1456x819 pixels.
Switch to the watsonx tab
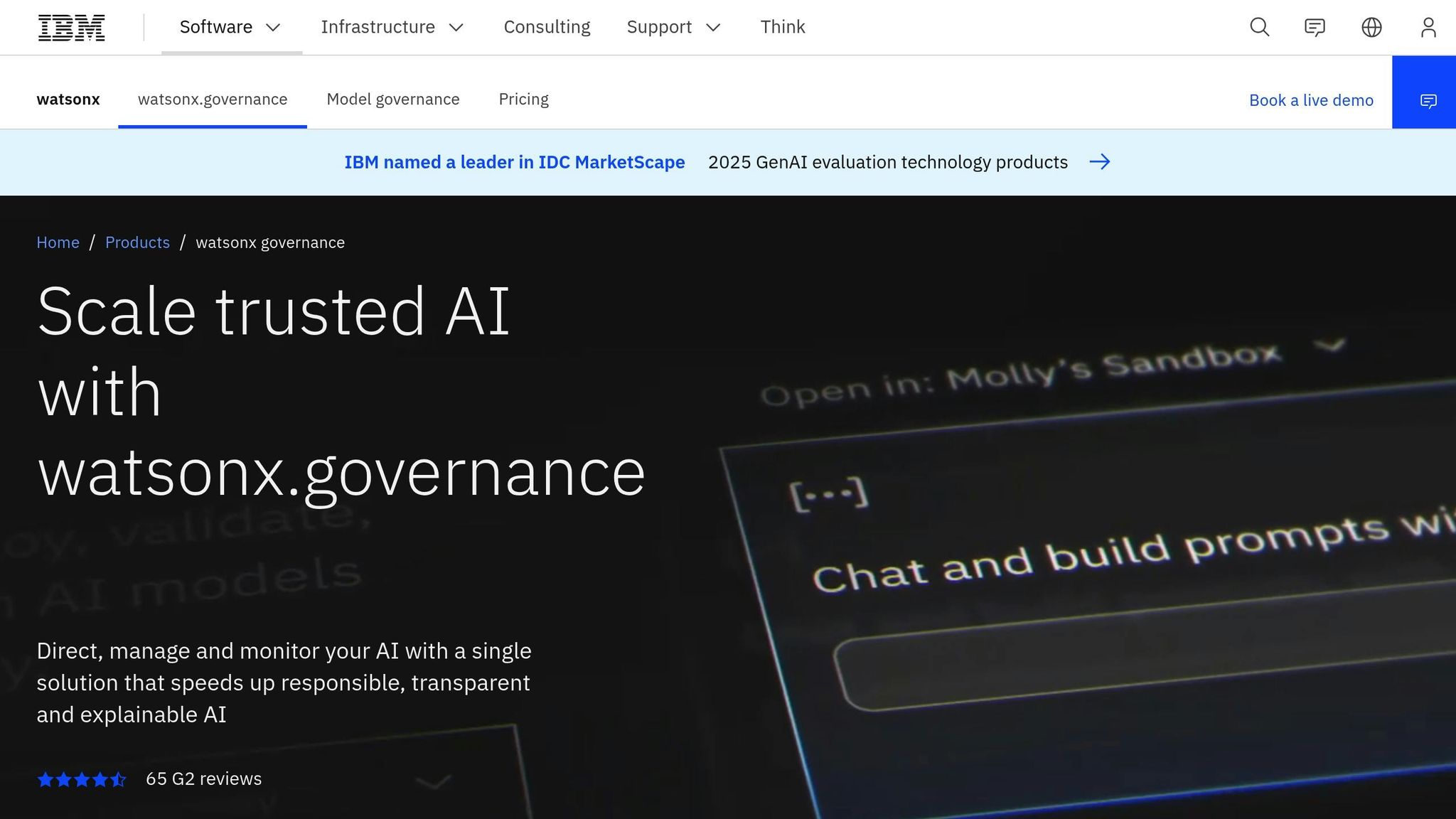(68, 100)
